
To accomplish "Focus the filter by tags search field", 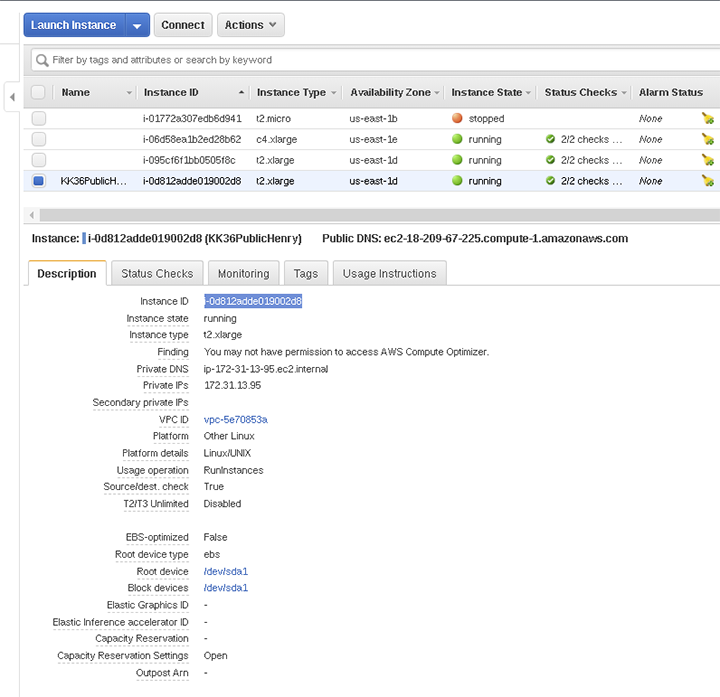I will 380,60.
